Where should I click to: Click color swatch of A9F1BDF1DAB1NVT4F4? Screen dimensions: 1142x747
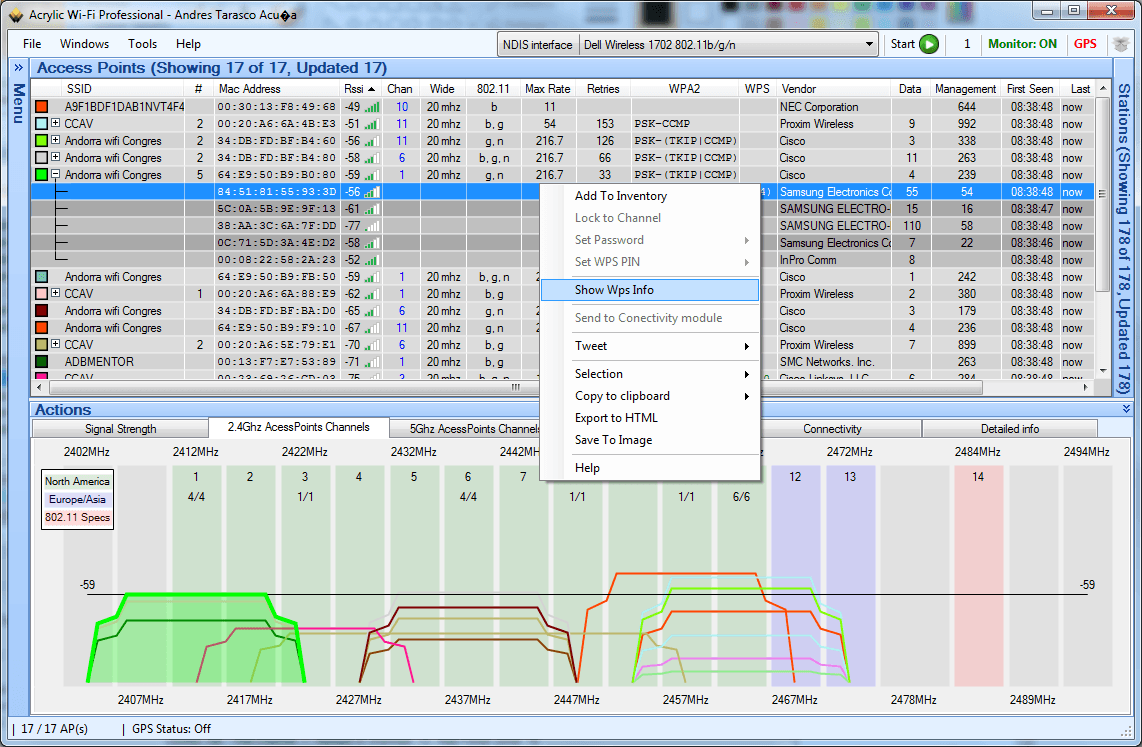[x=42, y=107]
